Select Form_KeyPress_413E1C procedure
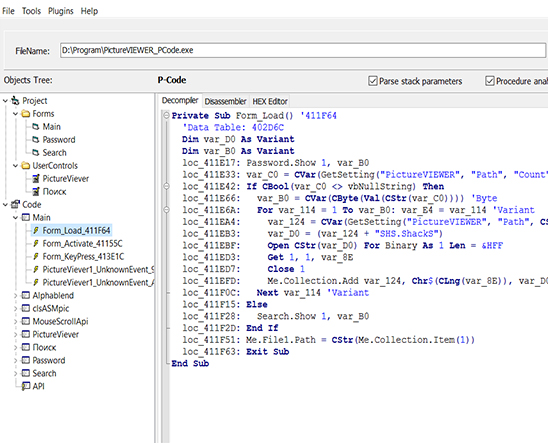 [x=83, y=256]
